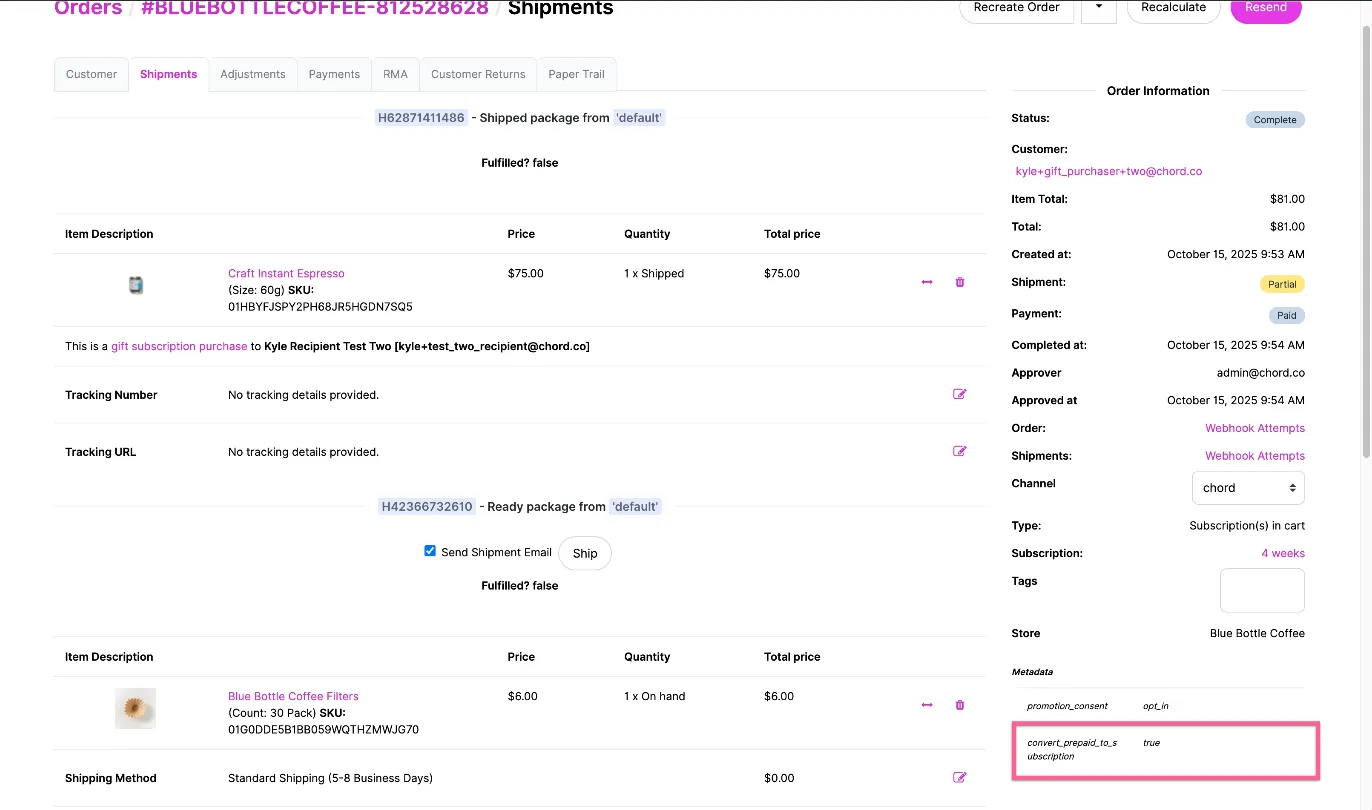Click shipment number H62871411486
Screen dimensions: 1372x810
click(x=421, y=118)
